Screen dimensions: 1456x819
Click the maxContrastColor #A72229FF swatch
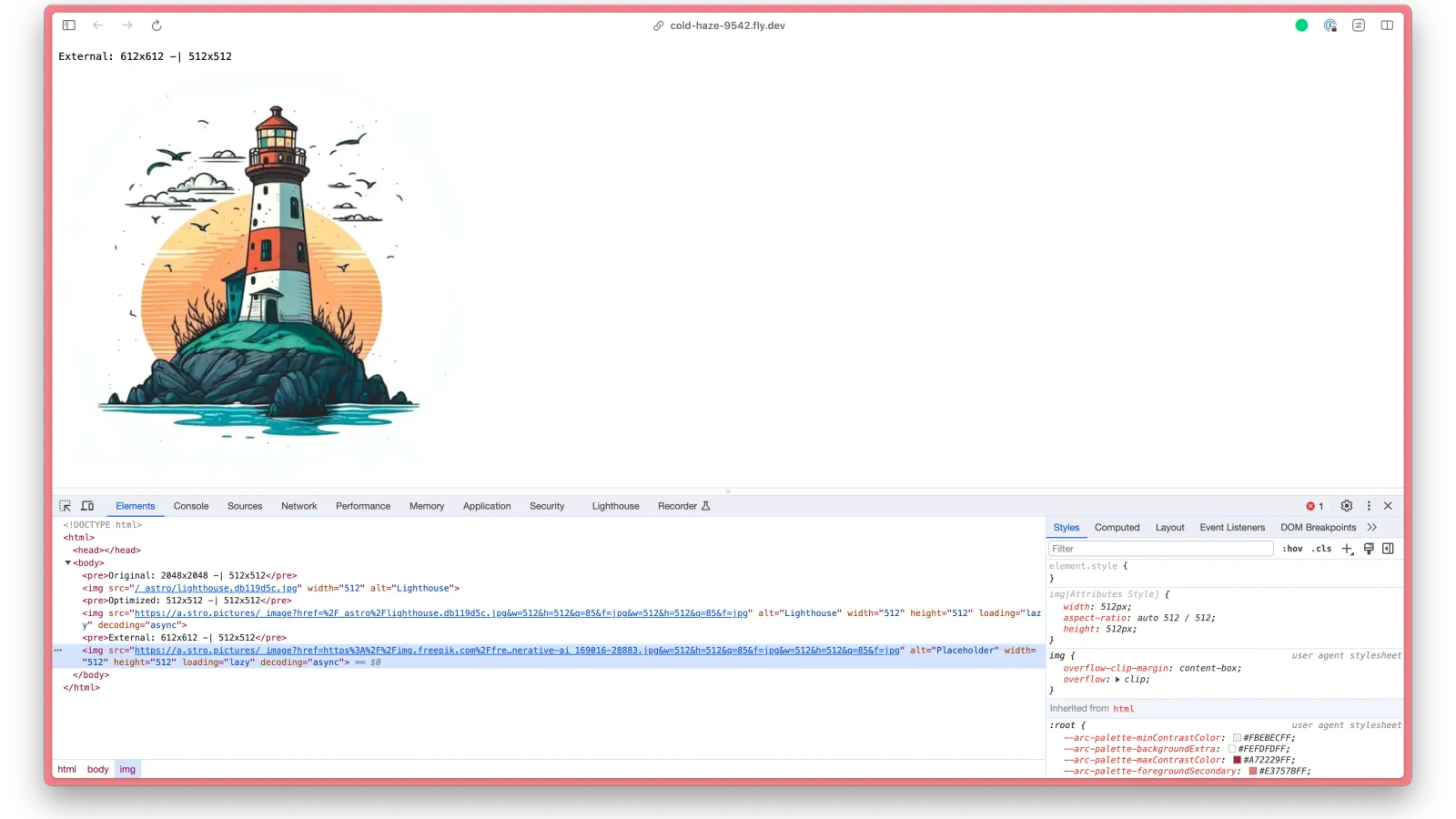(x=1237, y=760)
